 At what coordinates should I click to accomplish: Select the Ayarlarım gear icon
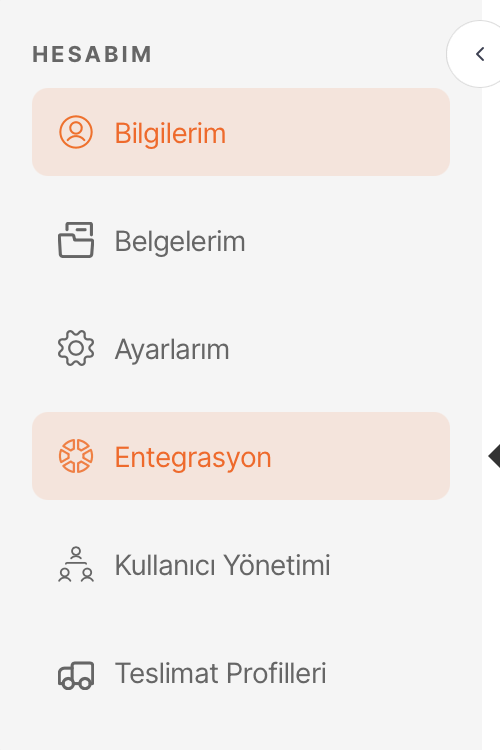pos(76,348)
